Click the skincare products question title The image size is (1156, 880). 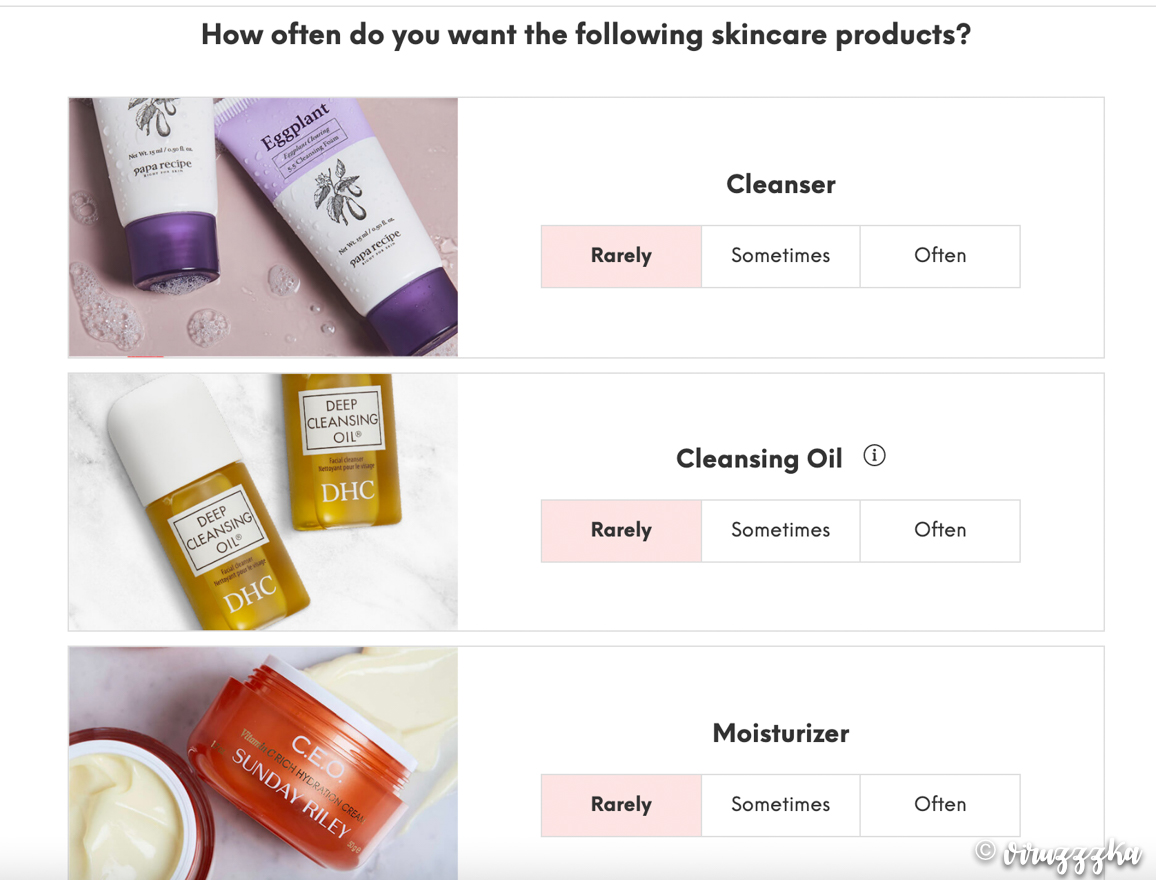(586, 35)
